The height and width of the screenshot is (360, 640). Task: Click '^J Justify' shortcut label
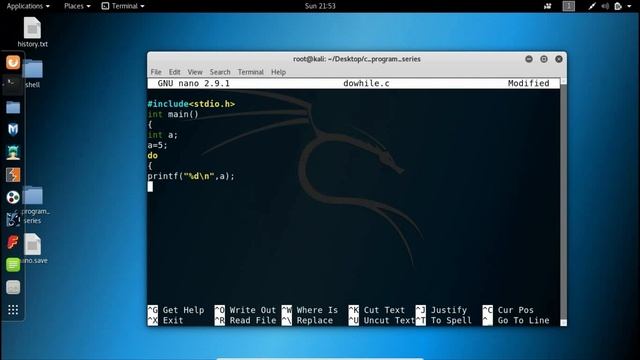tap(441, 310)
